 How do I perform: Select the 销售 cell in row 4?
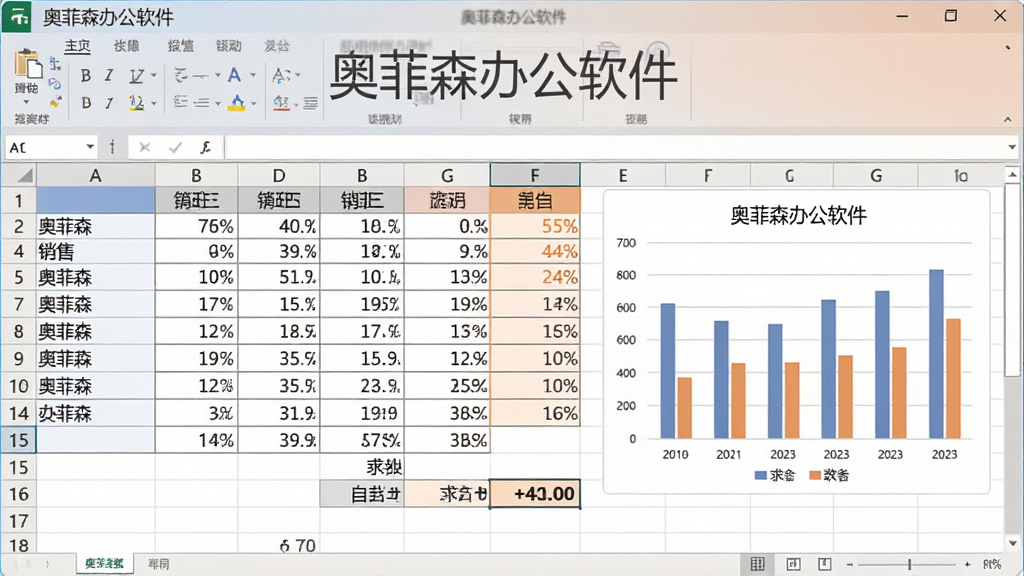point(95,251)
